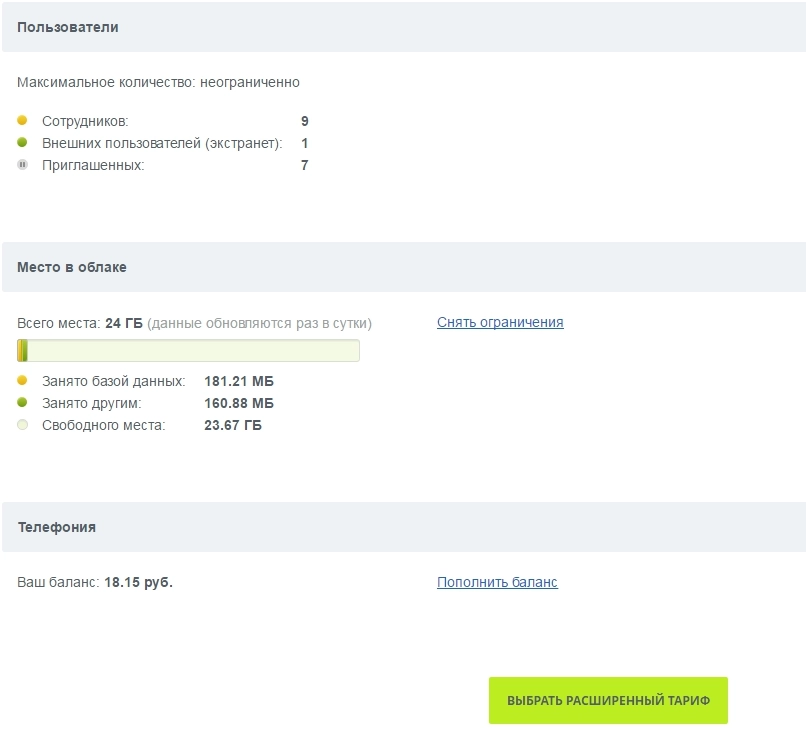This screenshot has width=806, height=741.
Task: Click the green dot beside Внешних пользователей
Action: click(x=22, y=143)
